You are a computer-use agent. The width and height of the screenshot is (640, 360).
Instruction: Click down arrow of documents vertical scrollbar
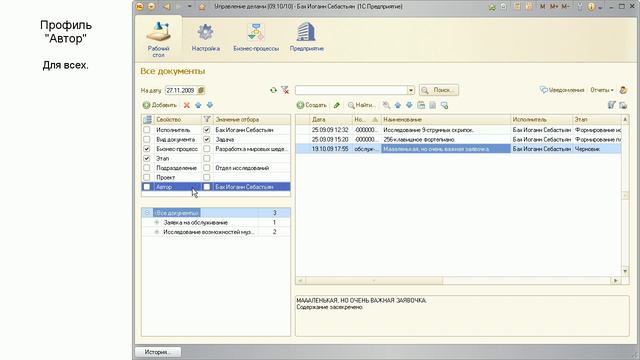point(625,271)
